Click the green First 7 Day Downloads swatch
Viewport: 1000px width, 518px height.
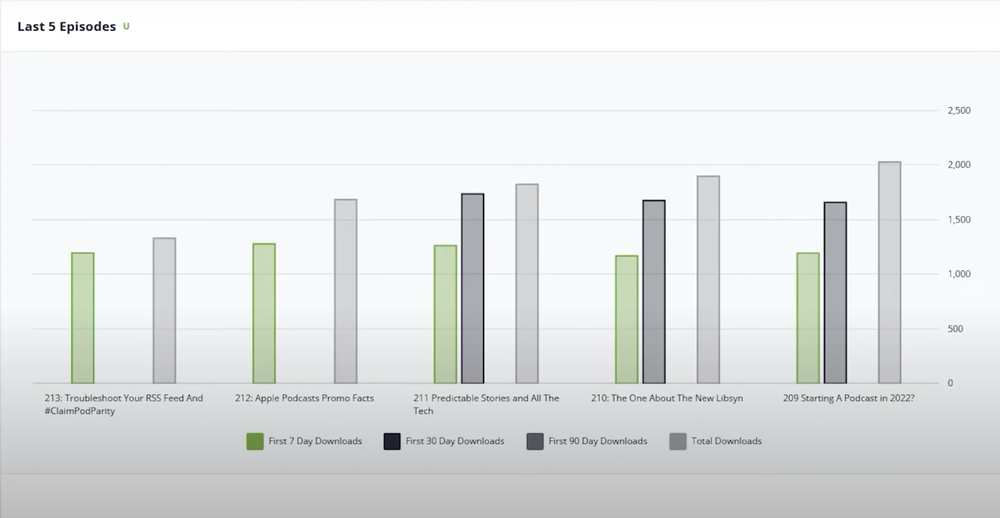click(x=255, y=441)
